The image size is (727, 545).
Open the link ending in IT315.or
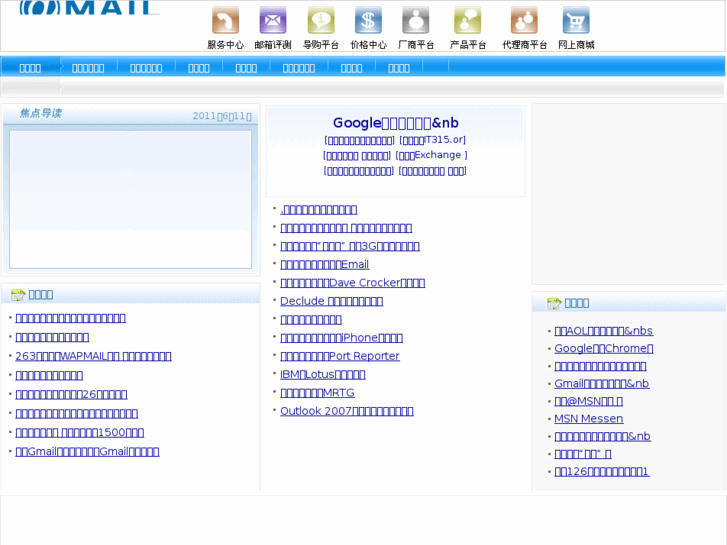coord(432,140)
